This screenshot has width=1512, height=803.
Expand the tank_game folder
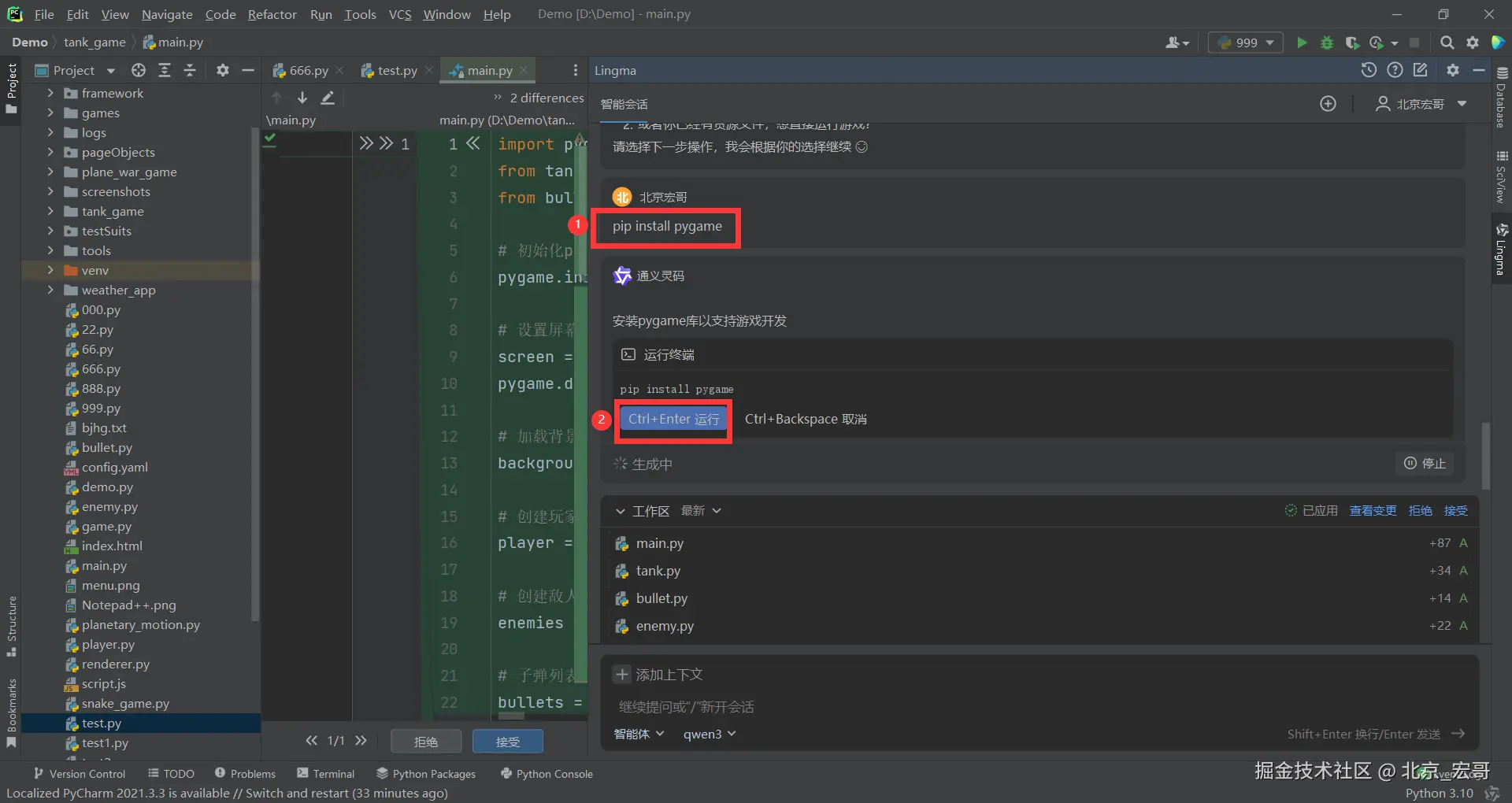(50, 211)
